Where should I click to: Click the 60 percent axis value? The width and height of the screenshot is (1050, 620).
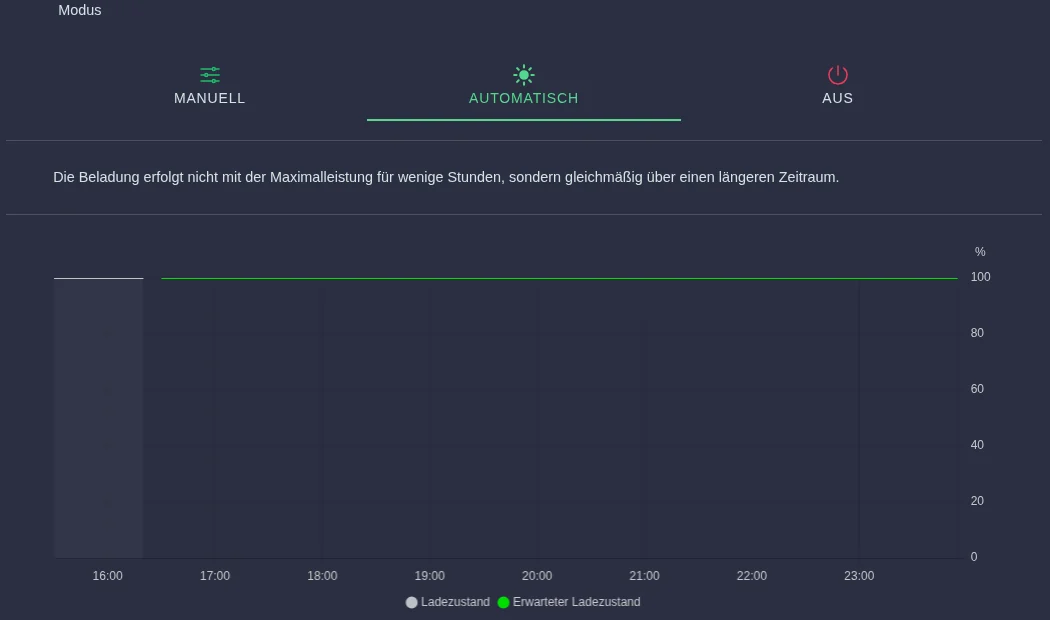click(x=977, y=389)
